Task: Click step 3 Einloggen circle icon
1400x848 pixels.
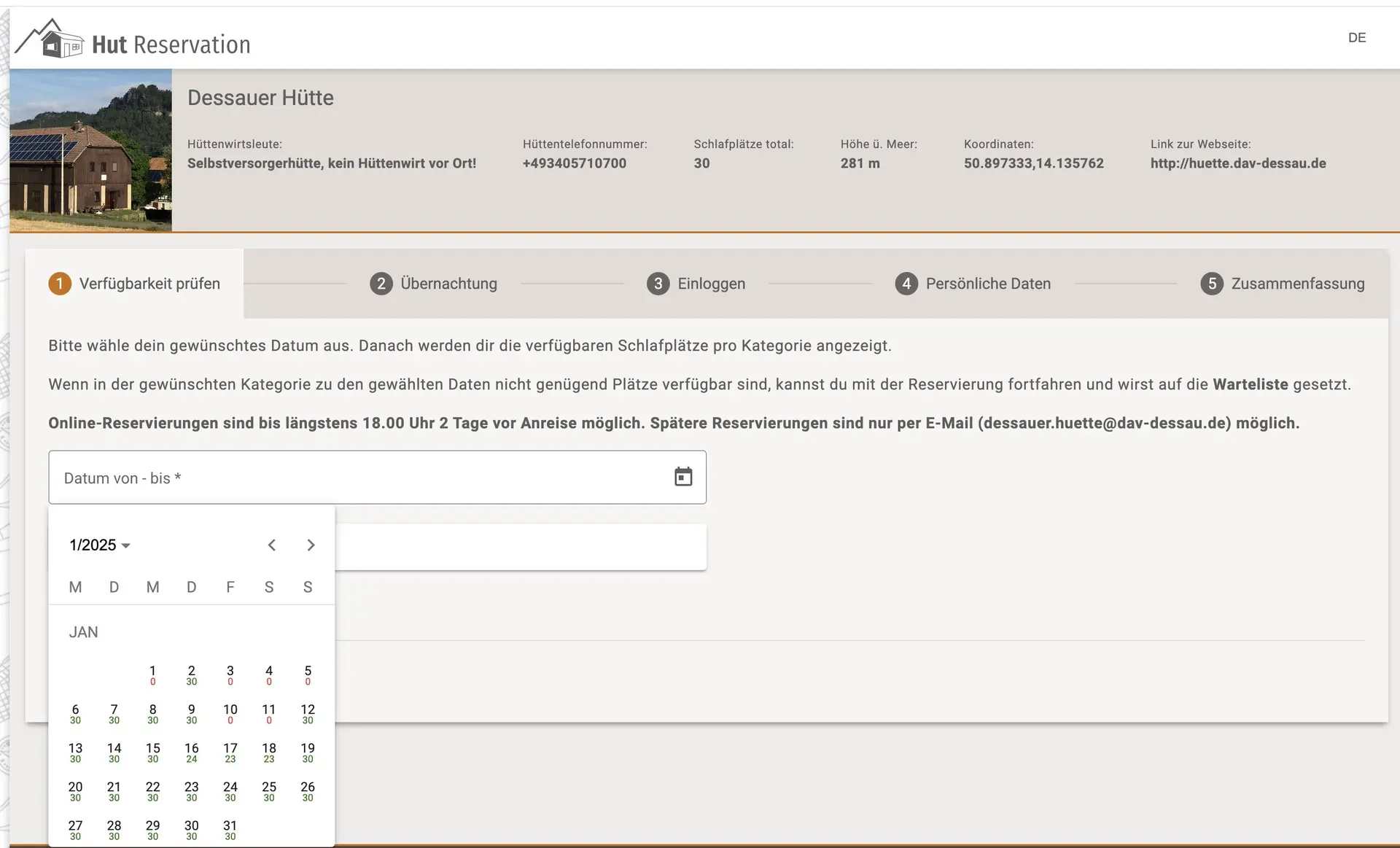Action: click(658, 284)
